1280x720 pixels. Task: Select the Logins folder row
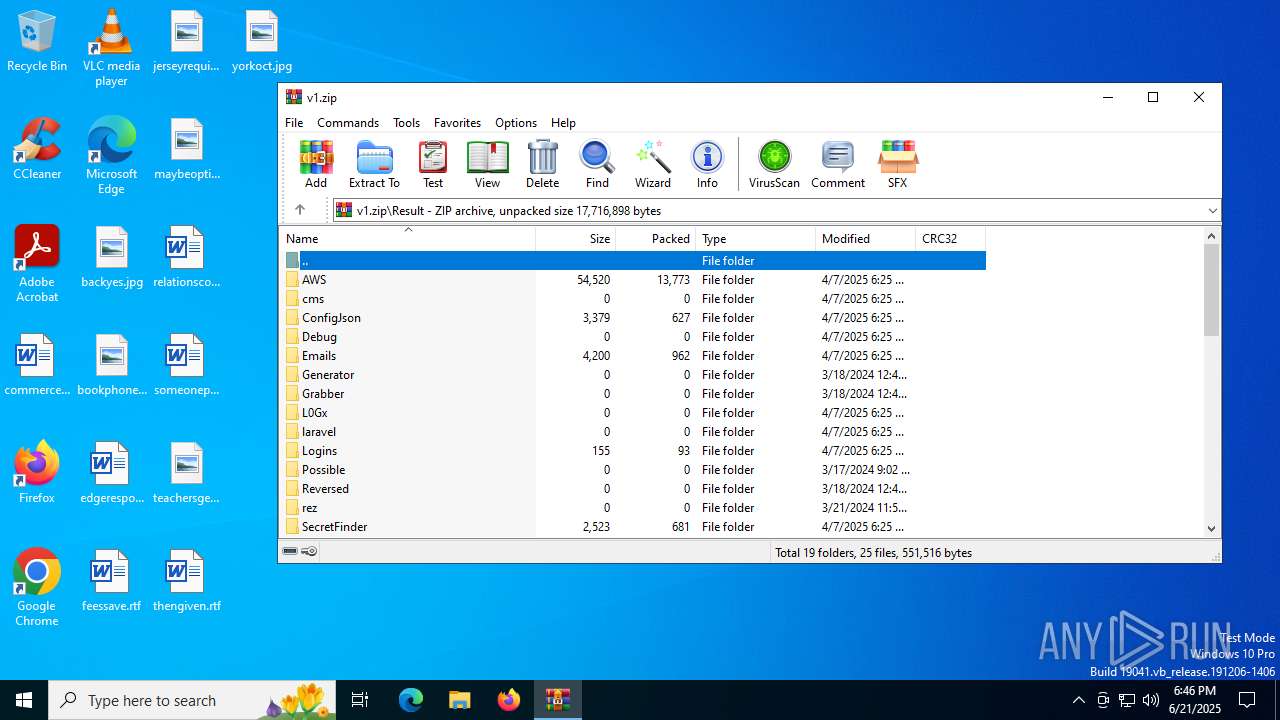pyautogui.click(x=633, y=451)
